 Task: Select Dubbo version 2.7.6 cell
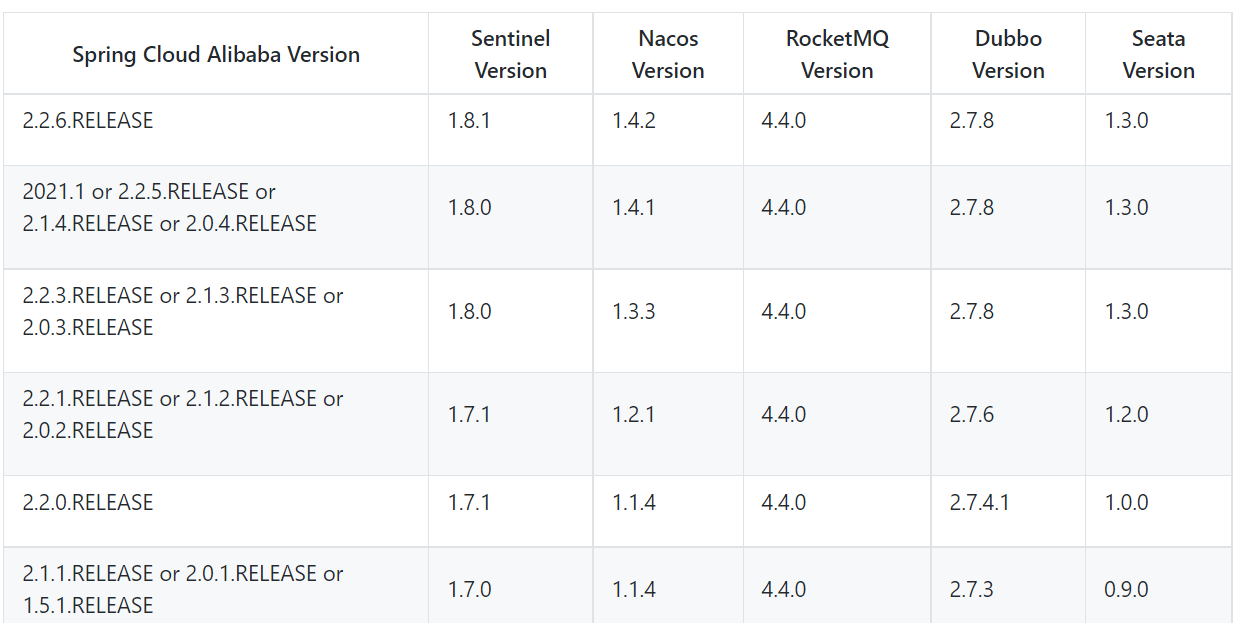[x=972, y=414]
